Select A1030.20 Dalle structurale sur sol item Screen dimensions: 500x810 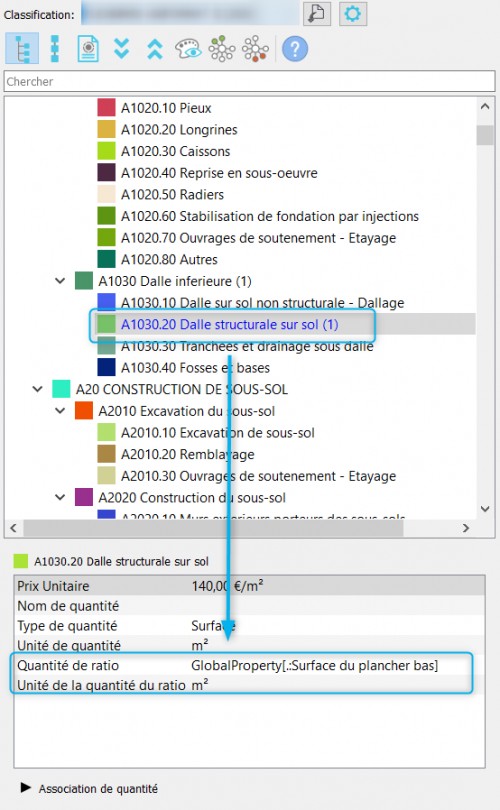229,324
